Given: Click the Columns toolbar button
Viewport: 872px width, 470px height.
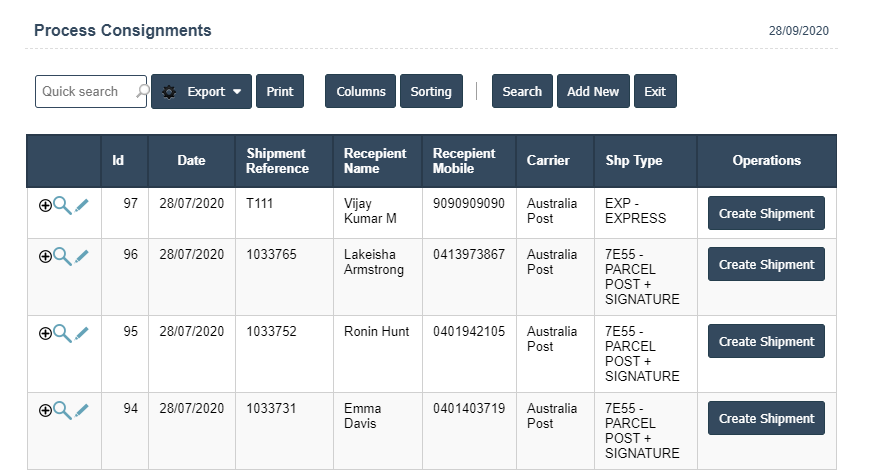Looking at the screenshot, I should (x=360, y=91).
